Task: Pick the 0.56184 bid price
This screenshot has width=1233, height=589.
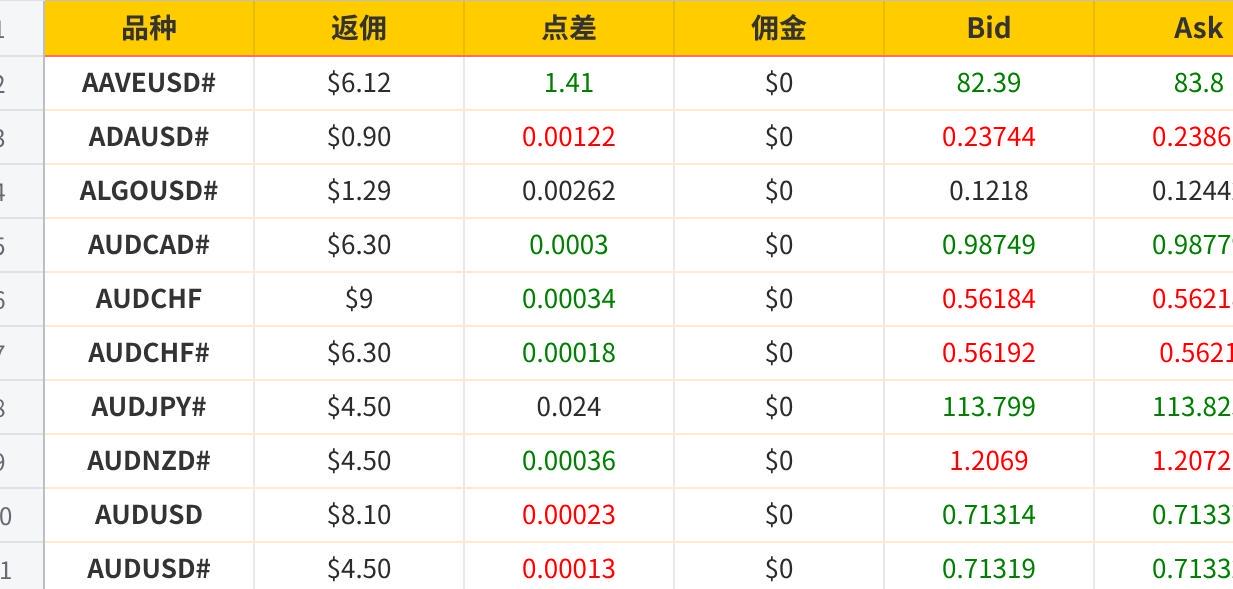Action: (x=989, y=299)
